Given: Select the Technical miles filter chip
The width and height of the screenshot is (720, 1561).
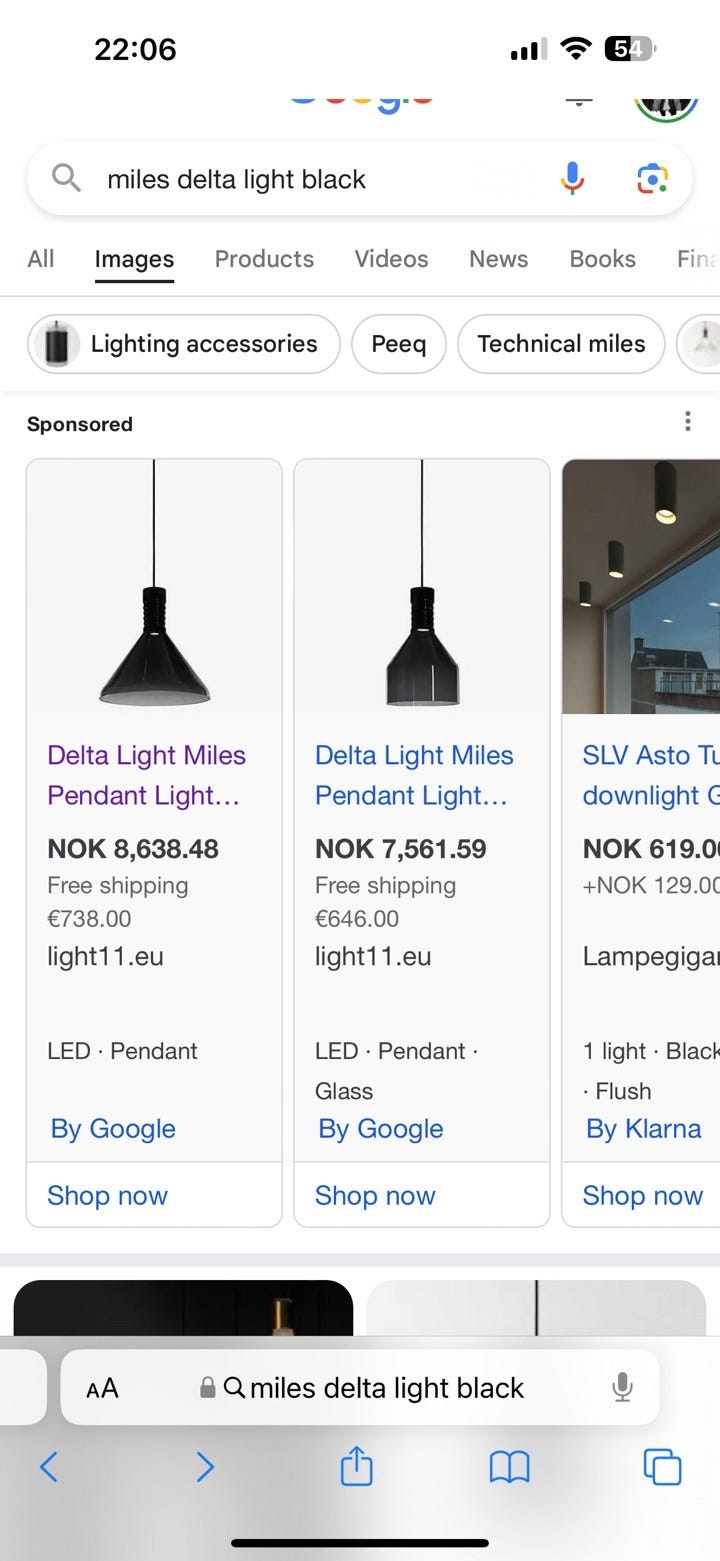Looking at the screenshot, I should [560, 344].
